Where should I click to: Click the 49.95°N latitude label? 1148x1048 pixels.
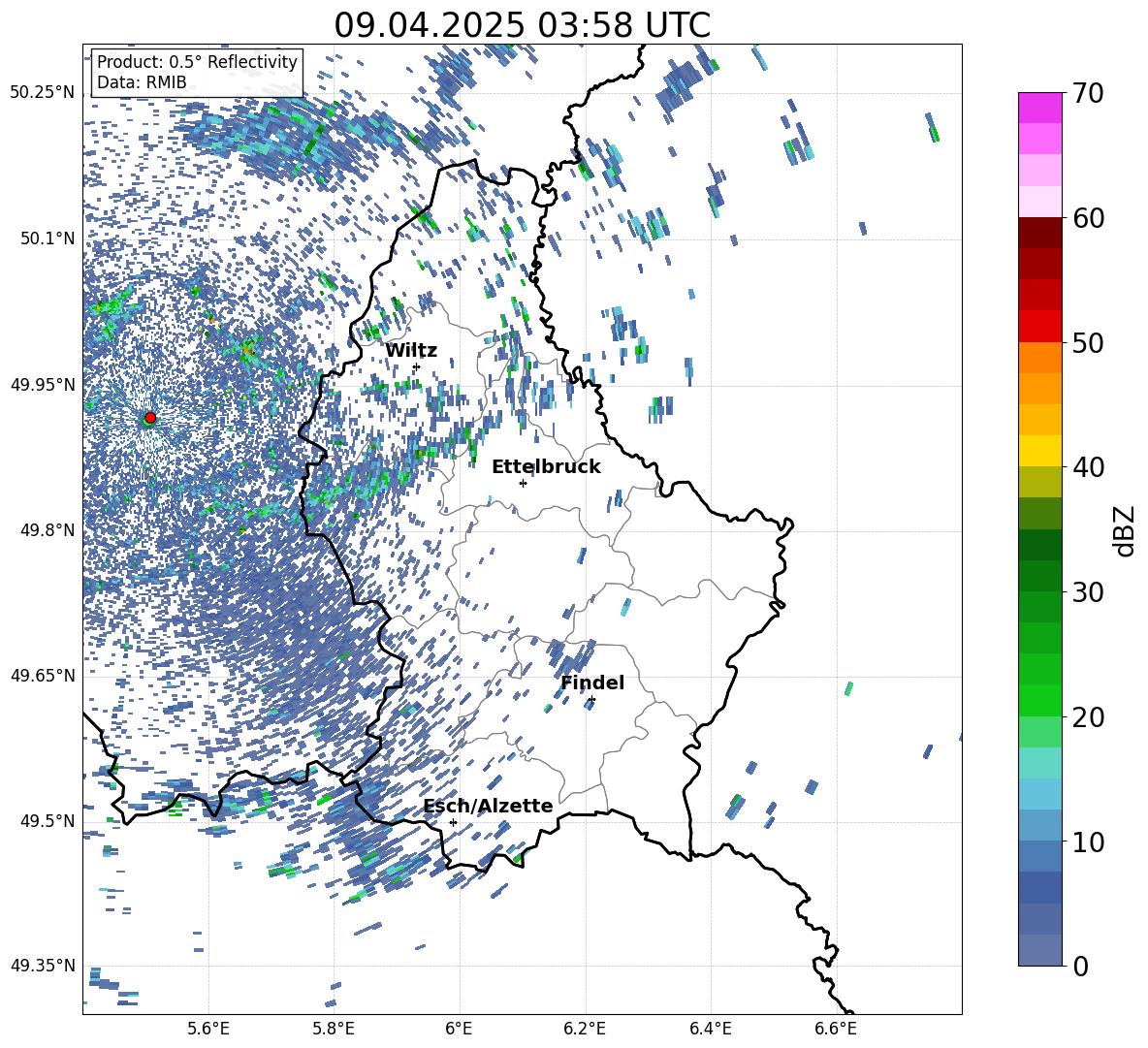pos(43,384)
